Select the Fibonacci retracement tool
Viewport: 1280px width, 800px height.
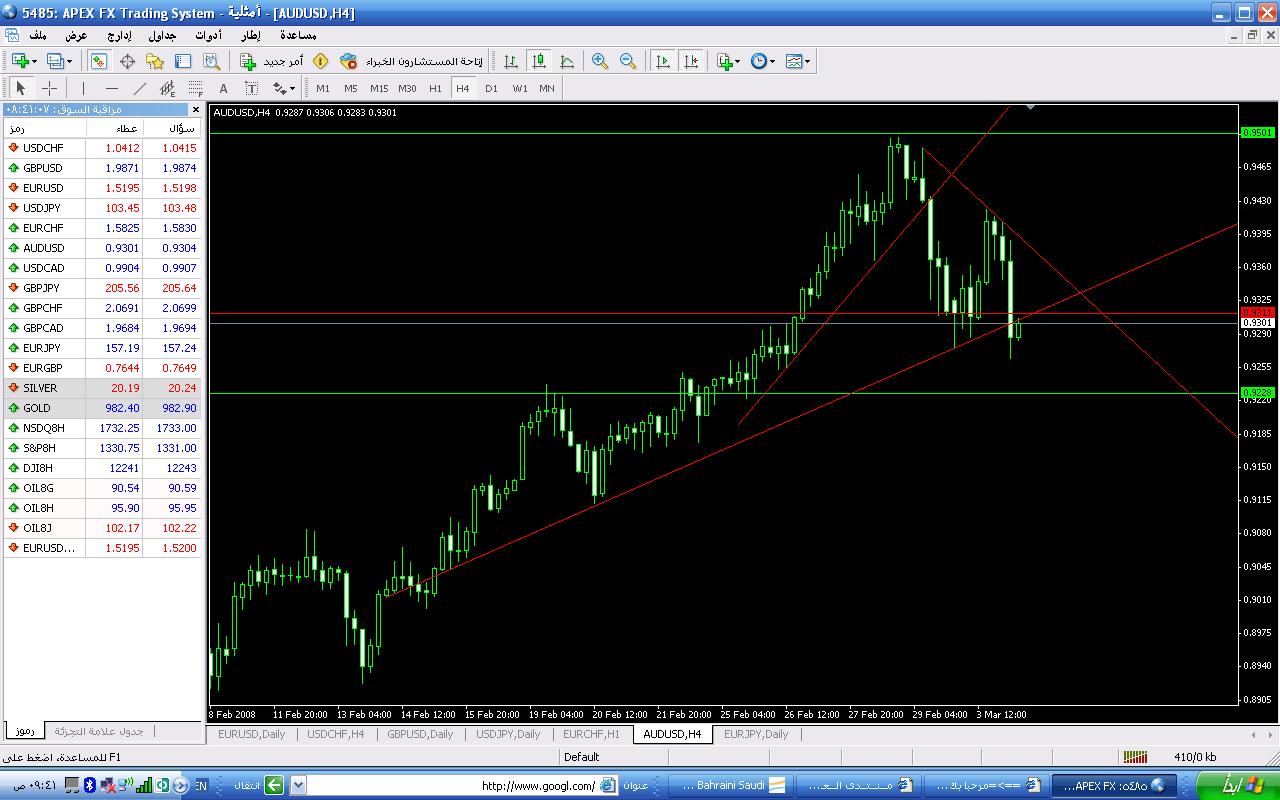(196, 88)
